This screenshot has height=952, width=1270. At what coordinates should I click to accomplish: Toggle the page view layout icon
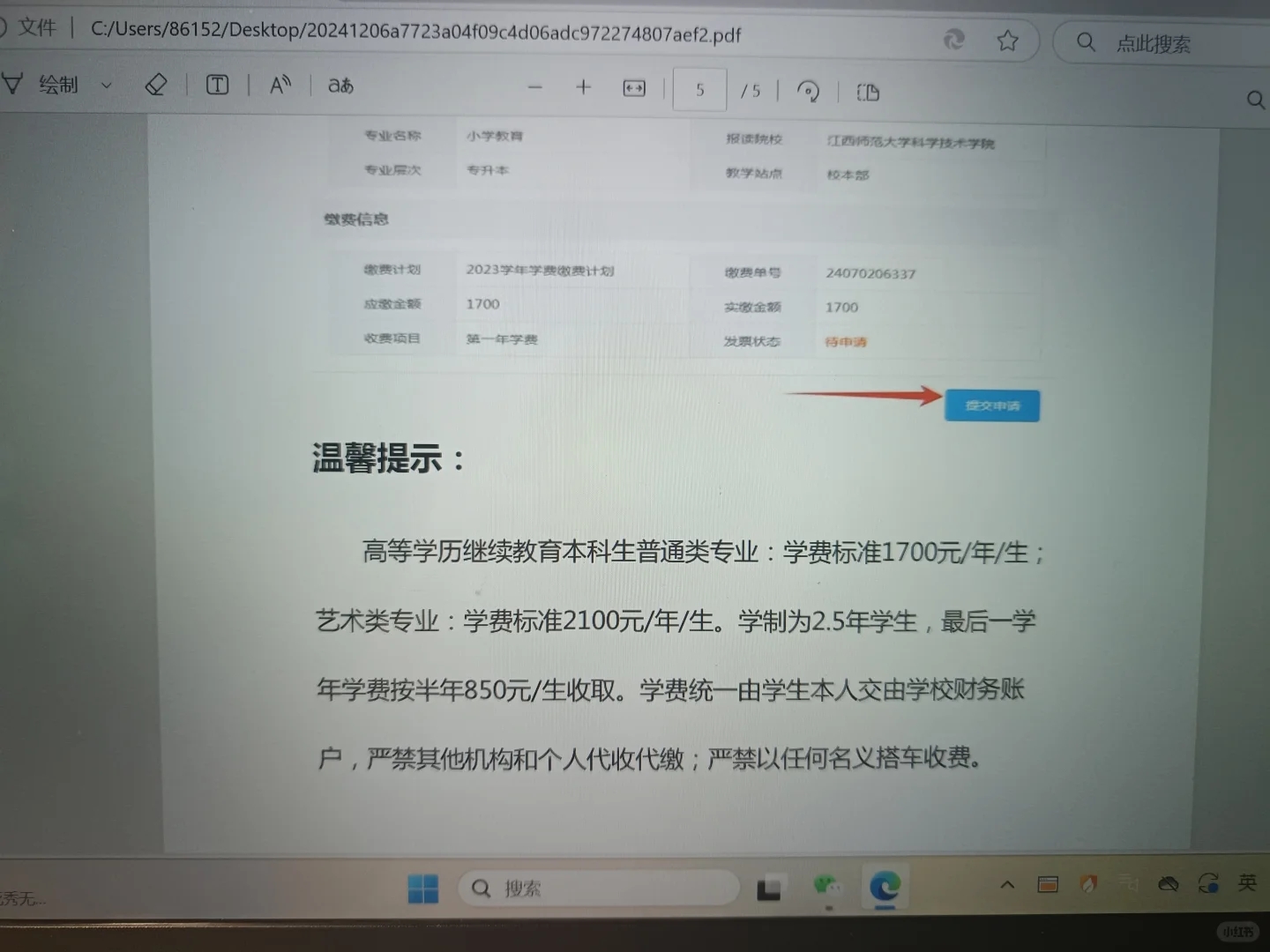point(868,92)
